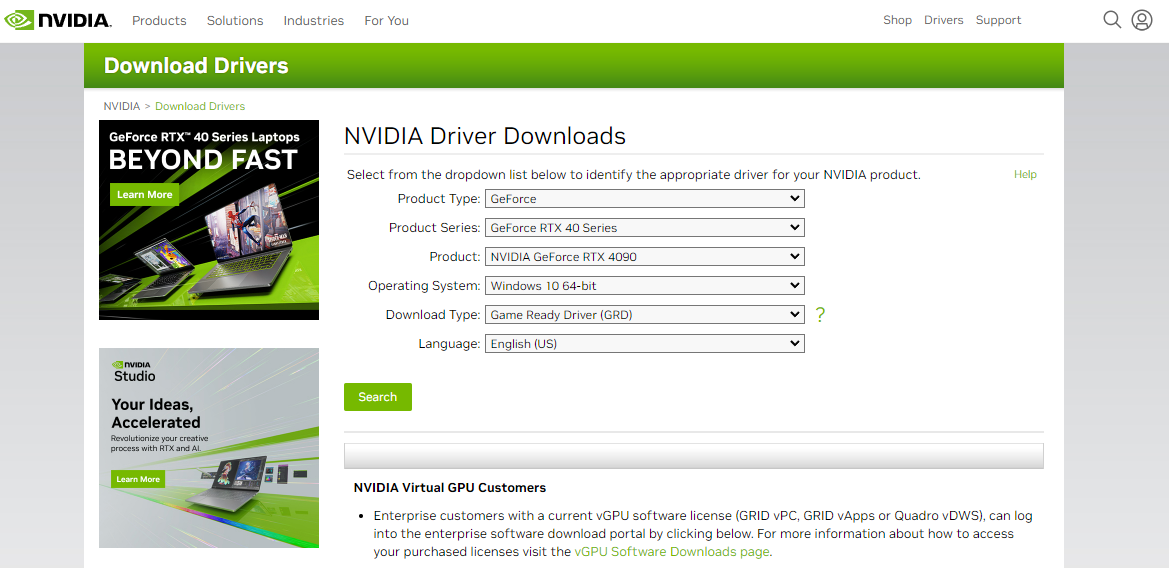Click the NVIDIA logo in header
The height and width of the screenshot is (568, 1169).
(57, 20)
